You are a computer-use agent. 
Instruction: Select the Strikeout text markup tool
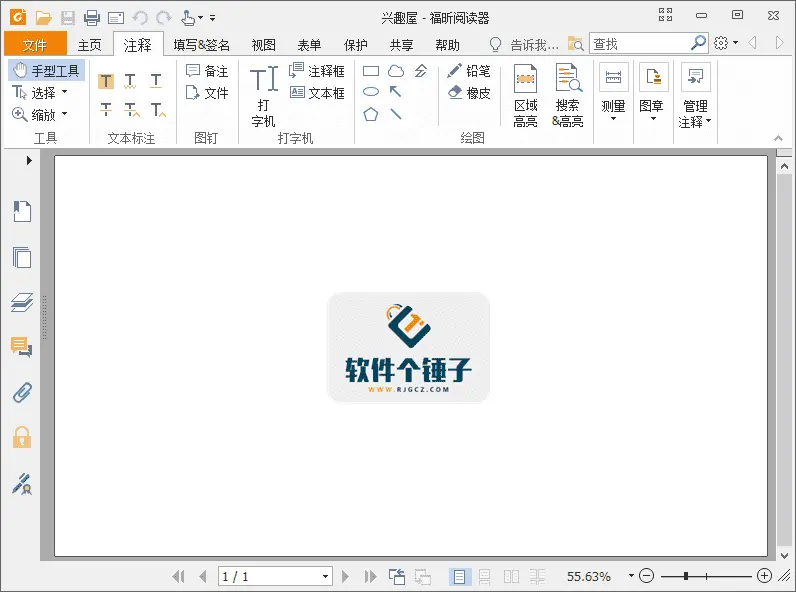pos(106,110)
